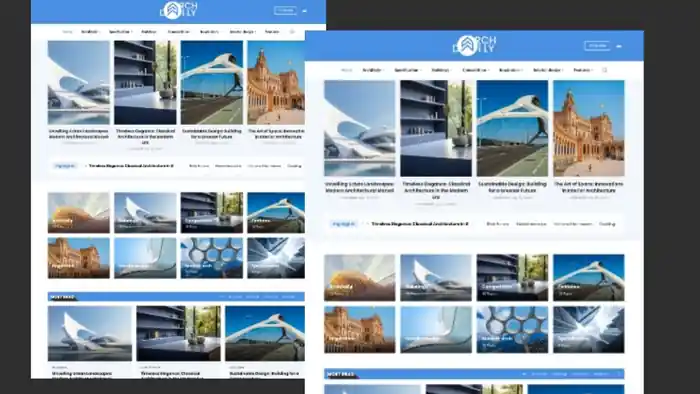The image size is (700, 394).
Task: Click the Most Read heading on the front page
Action: pyautogui.click(x=341, y=374)
